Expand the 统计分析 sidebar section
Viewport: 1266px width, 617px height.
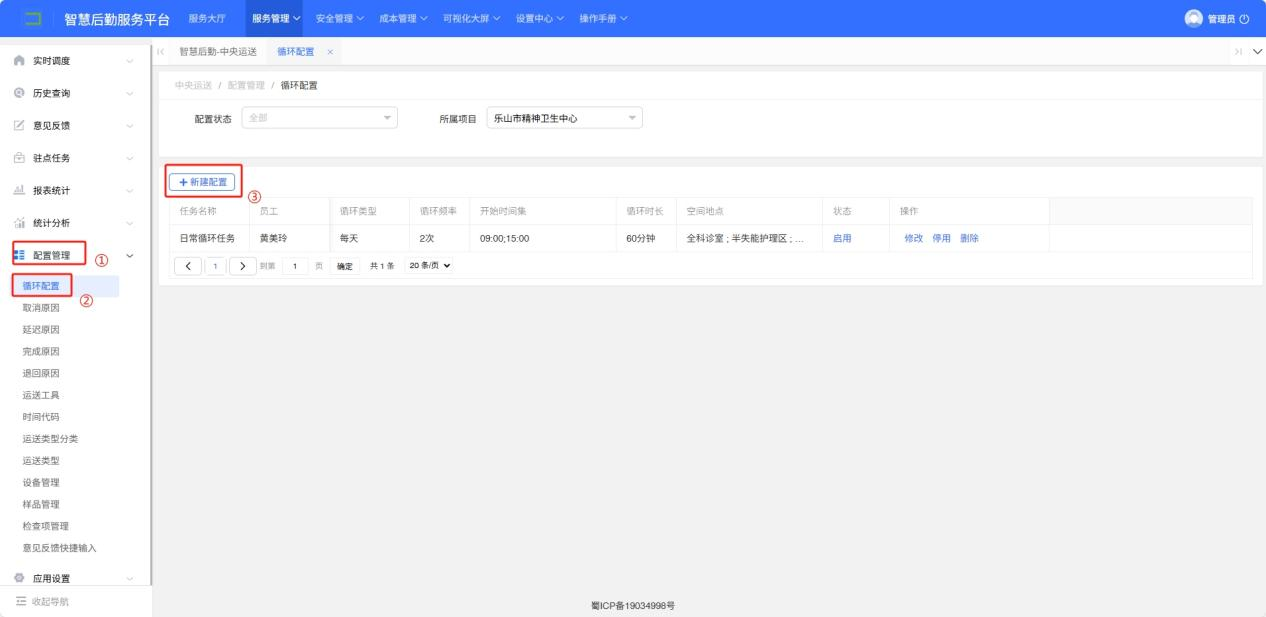tap(129, 223)
